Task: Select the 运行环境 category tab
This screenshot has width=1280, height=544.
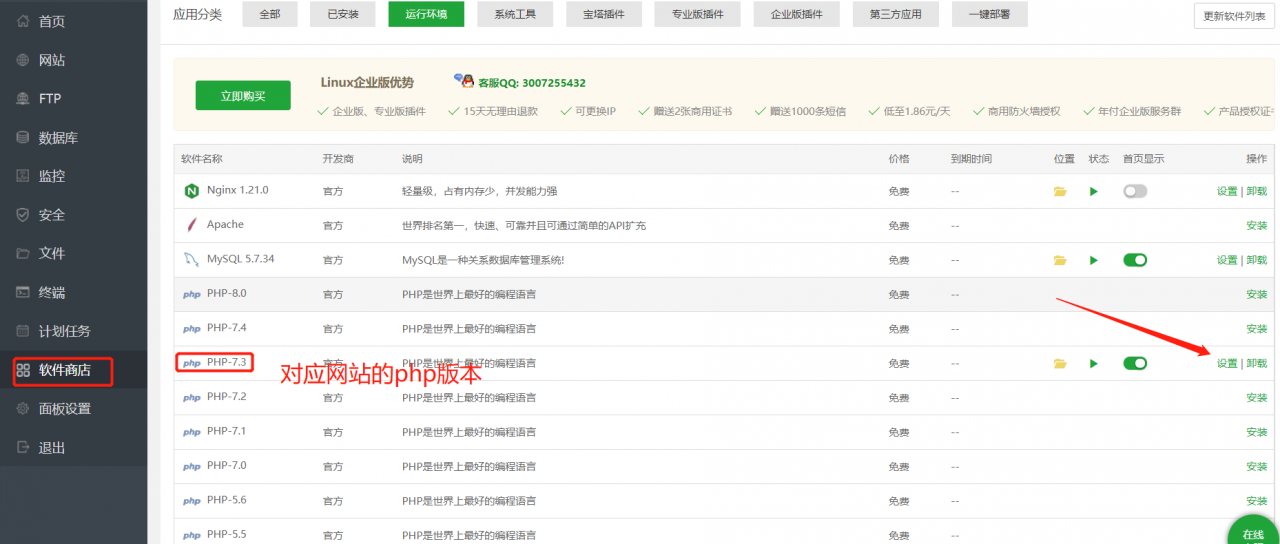Action: click(426, 15)
